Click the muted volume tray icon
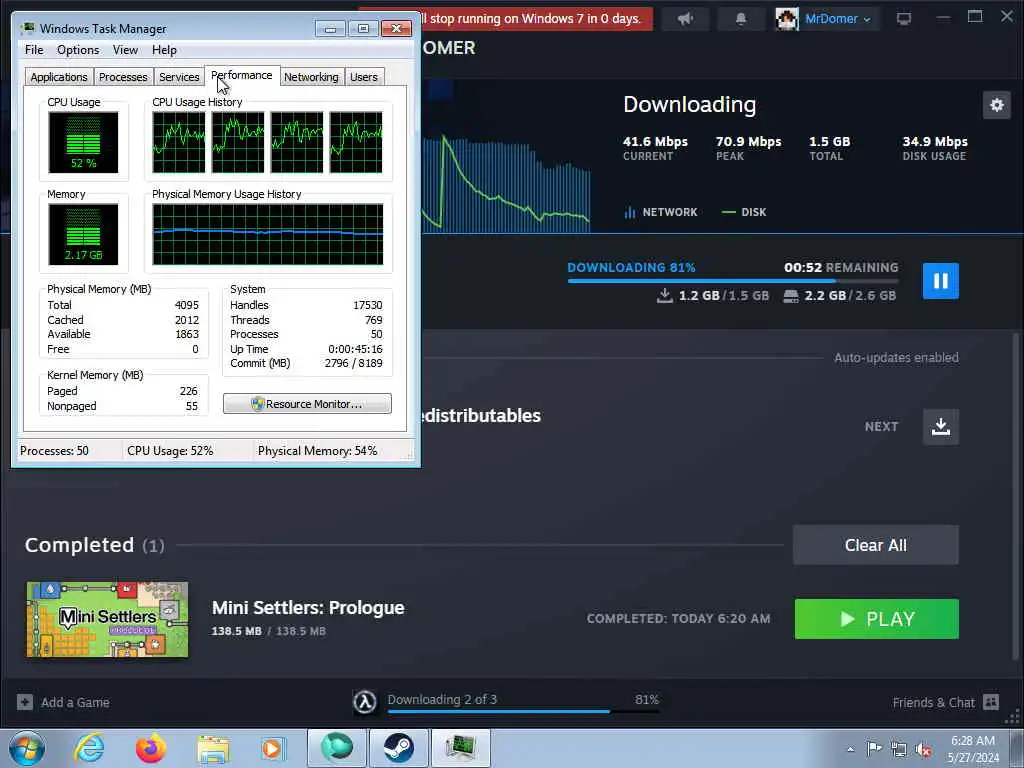 click(923, 749)
